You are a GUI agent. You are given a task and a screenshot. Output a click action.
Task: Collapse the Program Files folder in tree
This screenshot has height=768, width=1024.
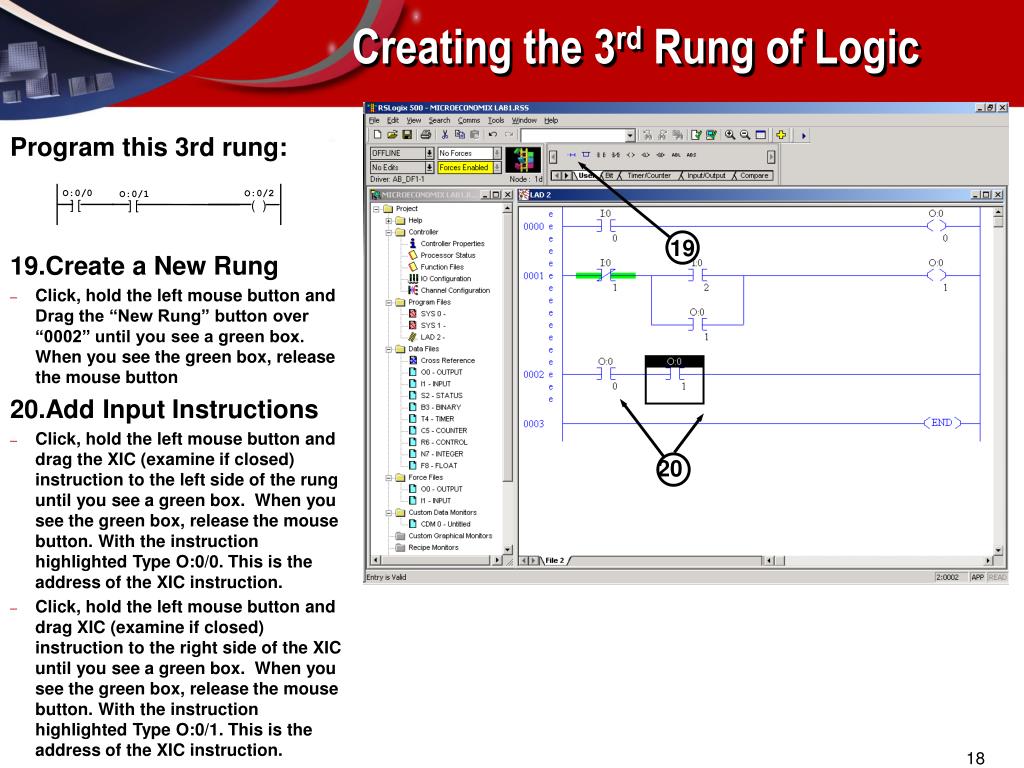tap(389, 302)
